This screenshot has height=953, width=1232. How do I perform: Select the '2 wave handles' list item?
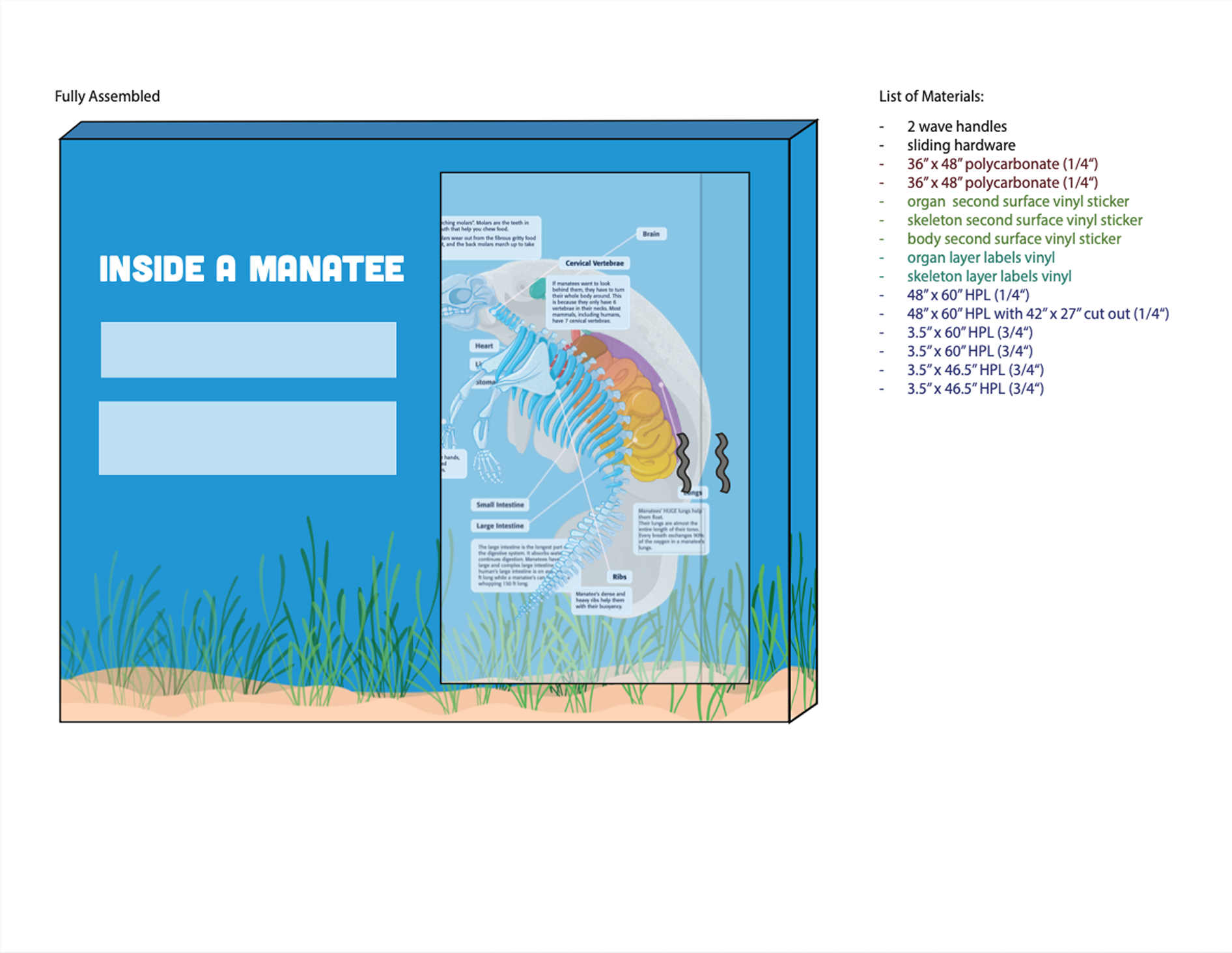[957, 126]
